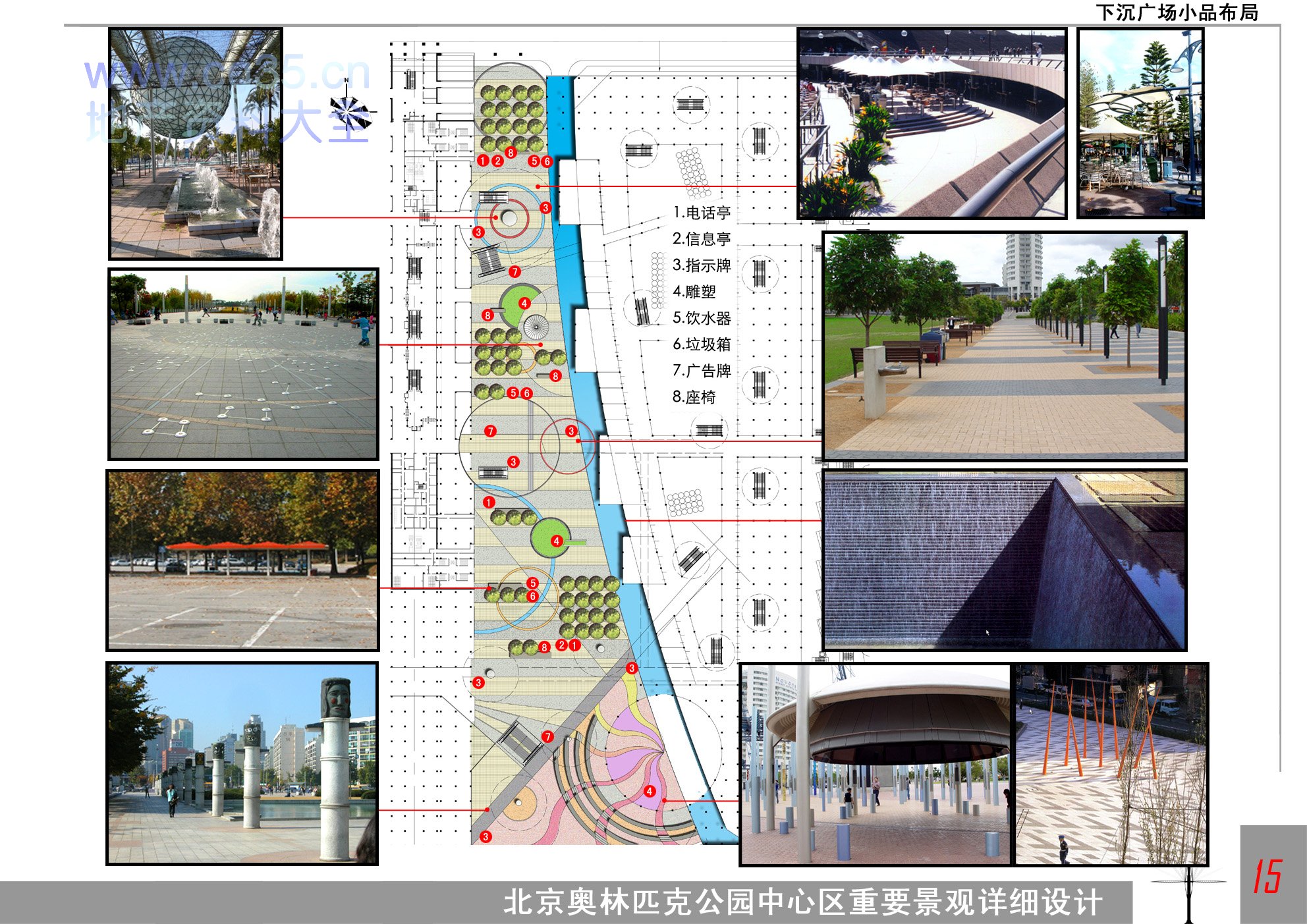Image resolution: width=1307 pixels, height=924 pixels.
Task: Click red marker 7 above the pink plaza
Action: pyautogui.click(x=547, y=736)
